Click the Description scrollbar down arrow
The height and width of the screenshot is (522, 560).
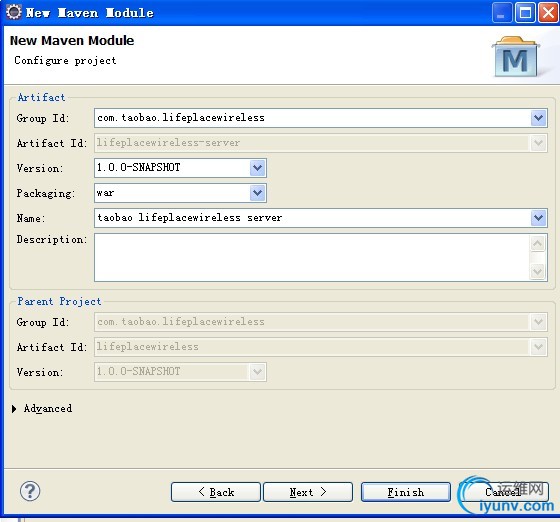[x=538, y=272]
